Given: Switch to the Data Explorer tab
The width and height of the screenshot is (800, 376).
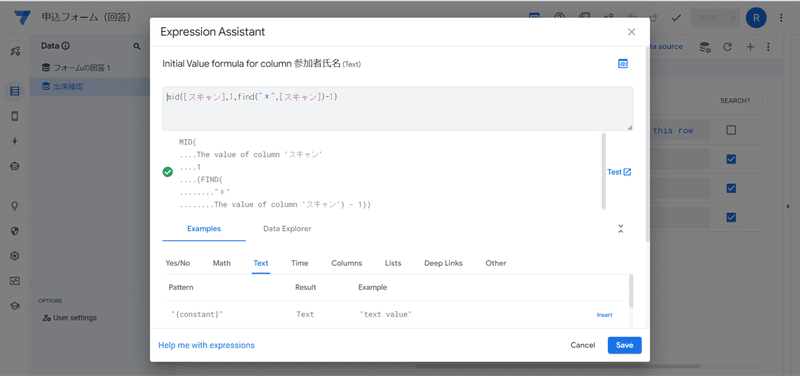Looking at the screenshot, I should click(x=287, y=229).
